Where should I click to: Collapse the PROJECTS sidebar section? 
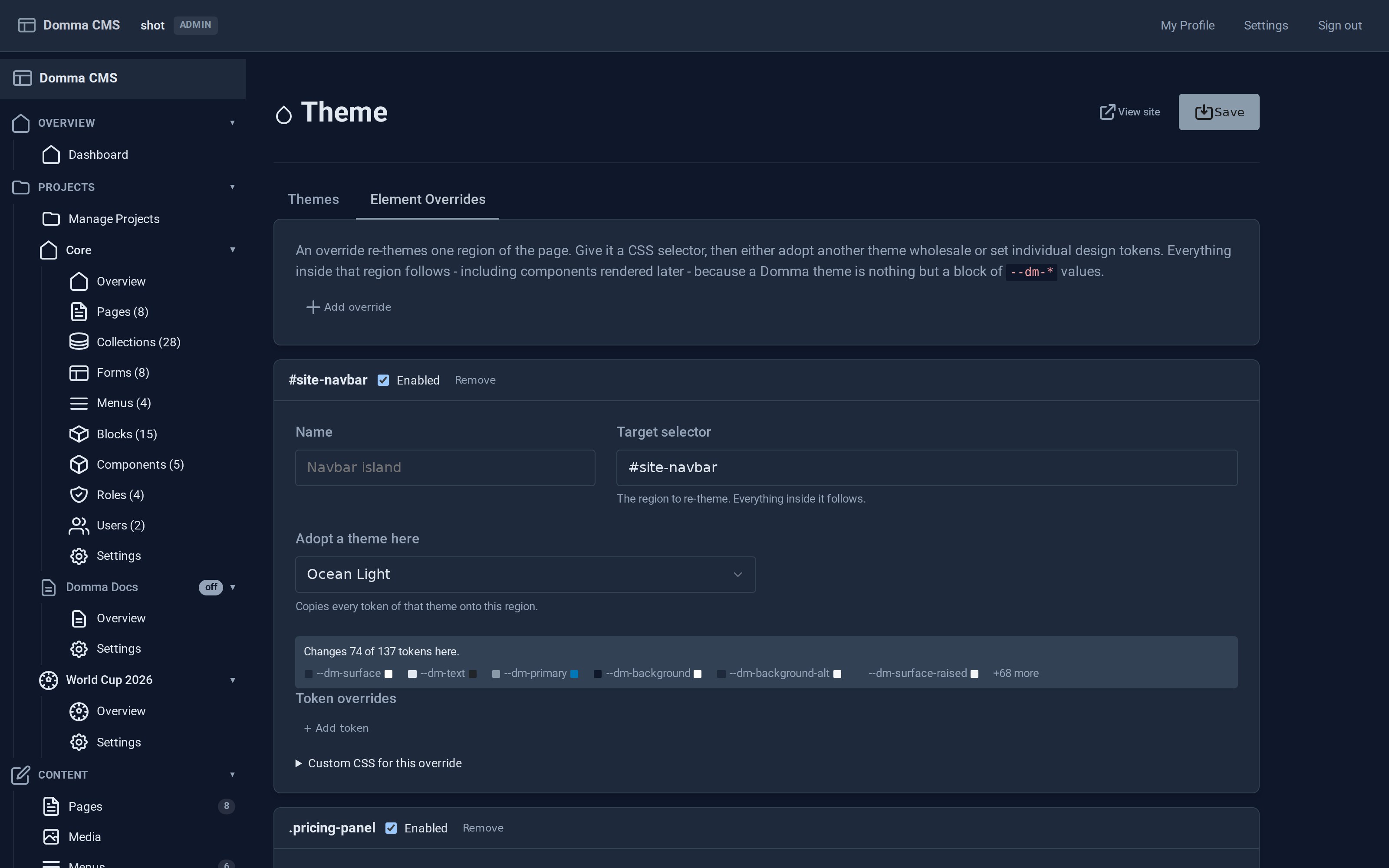click(x=233, y=187)
